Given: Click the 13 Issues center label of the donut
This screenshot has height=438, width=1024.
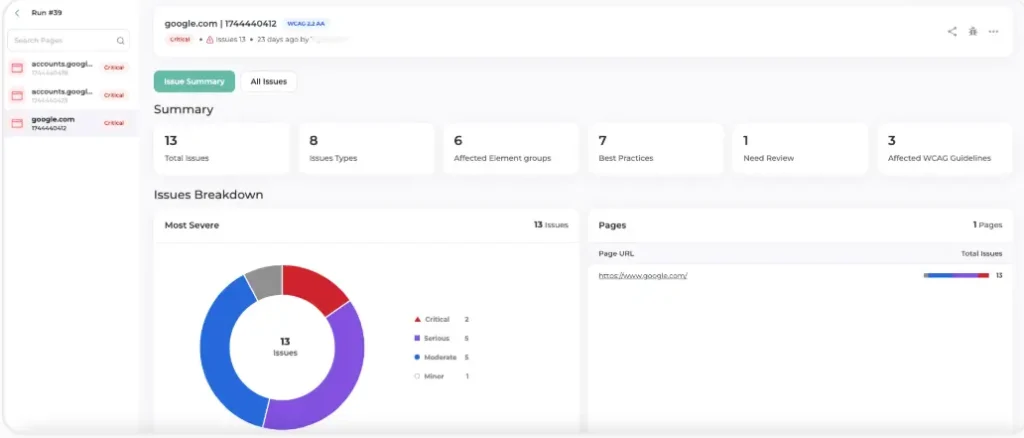Looking at the screenshot, I should pos(285,347).
